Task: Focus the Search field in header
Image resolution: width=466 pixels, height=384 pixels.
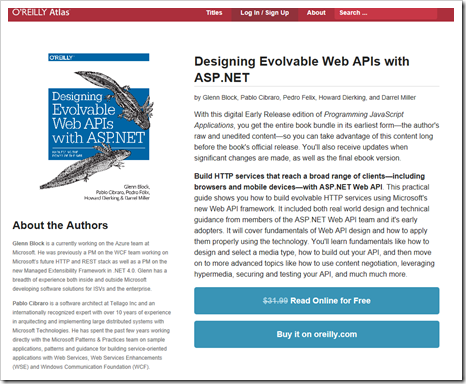Action: [x=386, y=13]
